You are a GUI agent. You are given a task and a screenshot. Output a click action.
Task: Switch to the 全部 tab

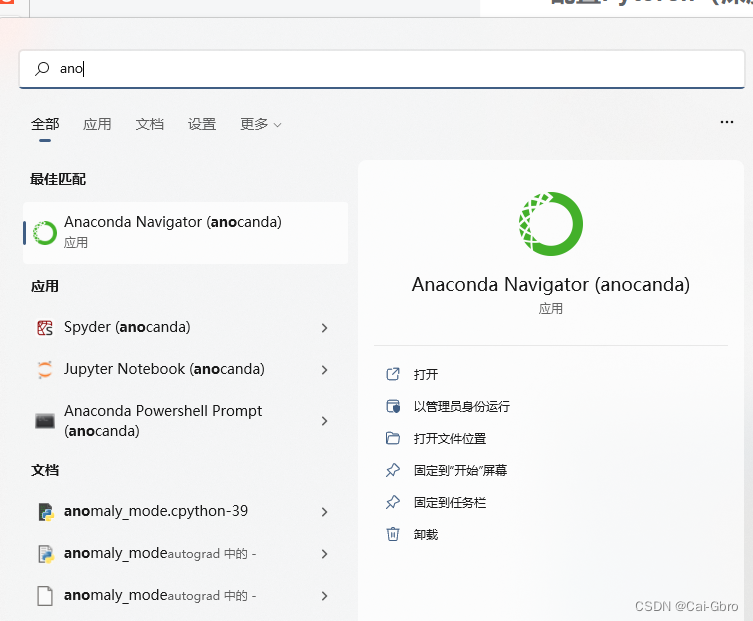coord(45,124)
